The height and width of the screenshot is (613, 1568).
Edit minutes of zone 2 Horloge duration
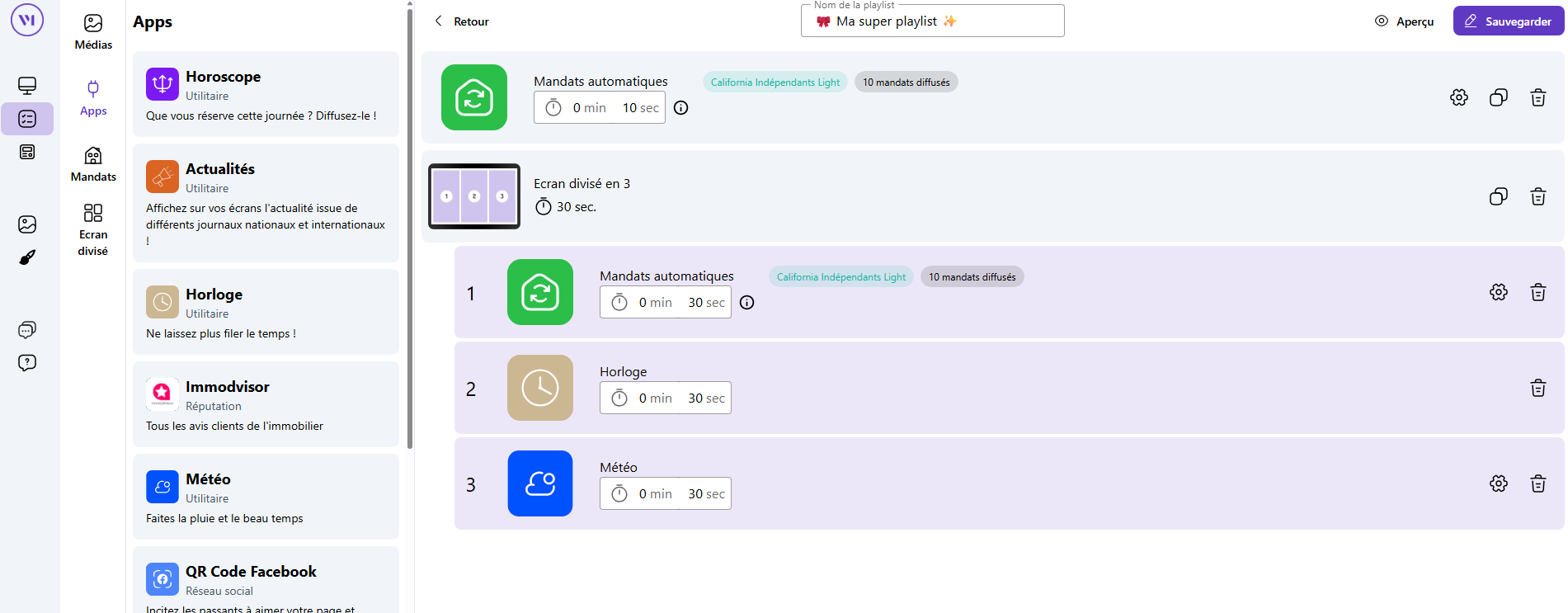click(x=655, y=398)
